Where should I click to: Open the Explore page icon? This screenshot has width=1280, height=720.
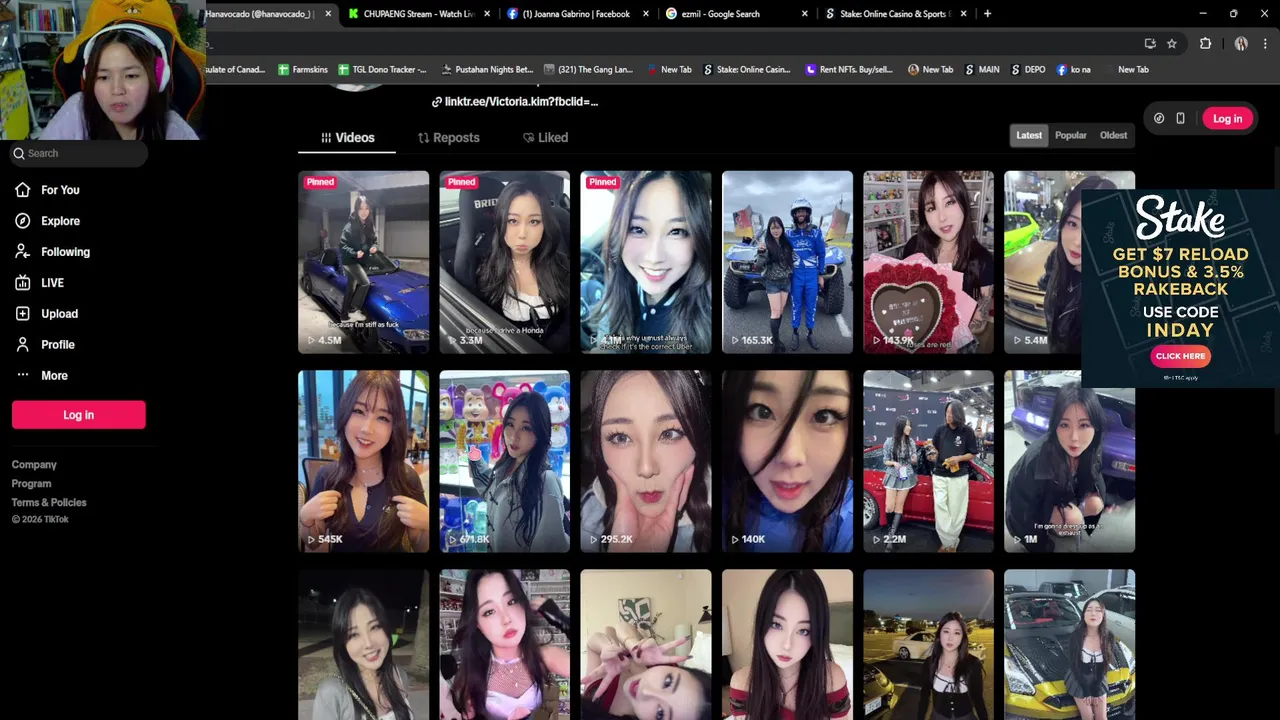[x=23, y=221]
